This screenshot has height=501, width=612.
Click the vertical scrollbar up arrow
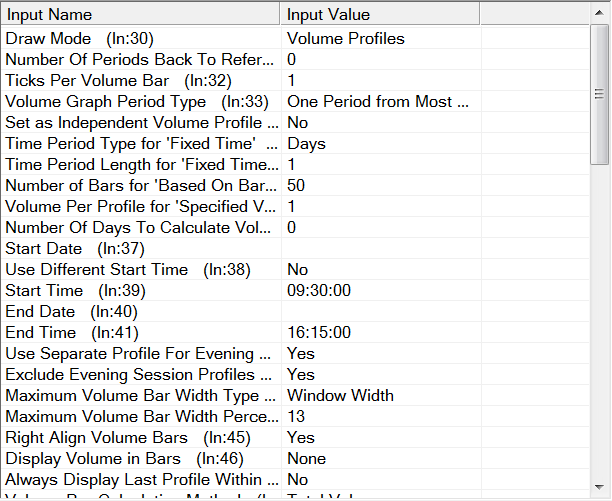(x=600, y=34)
